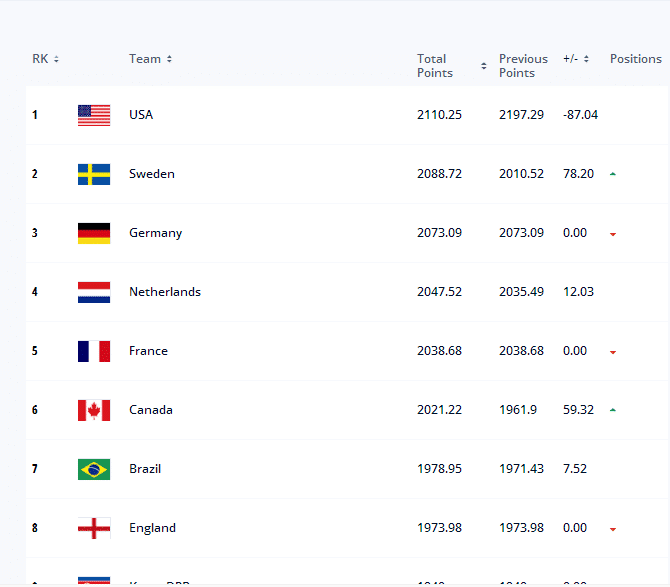Click the Positions column header

click(635, 59)
